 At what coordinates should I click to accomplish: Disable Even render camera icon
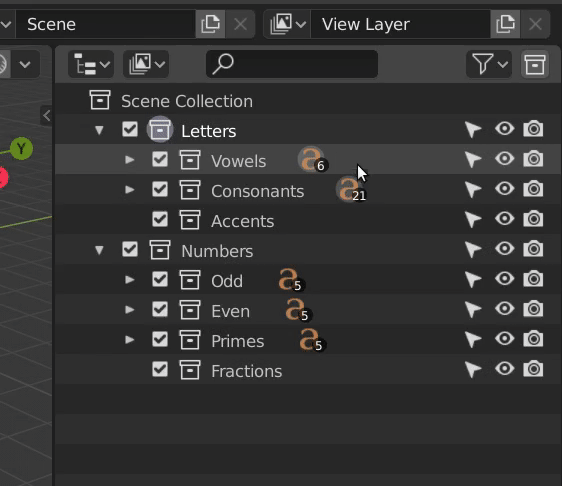533,309
